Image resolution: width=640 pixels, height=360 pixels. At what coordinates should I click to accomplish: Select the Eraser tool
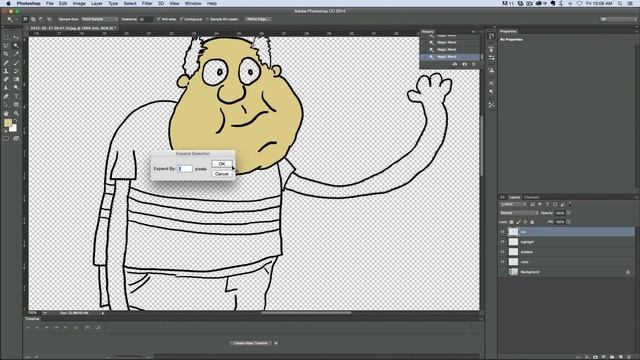6,79
